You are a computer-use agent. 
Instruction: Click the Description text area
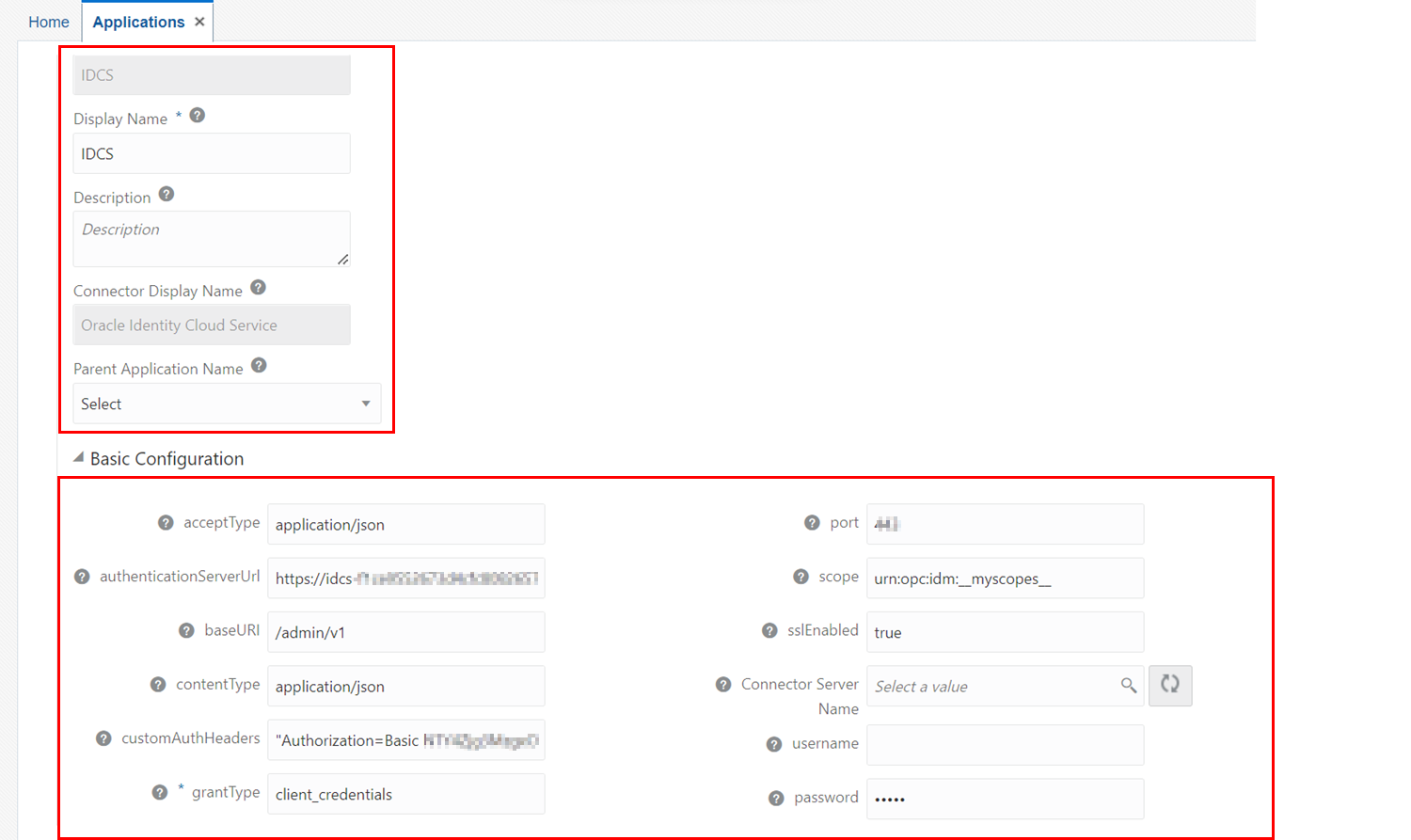(x=212, y=239)
